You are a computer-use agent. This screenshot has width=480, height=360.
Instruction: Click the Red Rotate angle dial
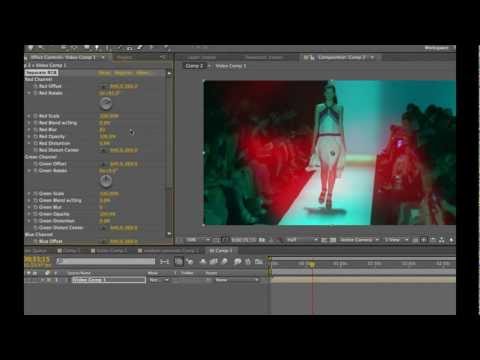point(106,104)
